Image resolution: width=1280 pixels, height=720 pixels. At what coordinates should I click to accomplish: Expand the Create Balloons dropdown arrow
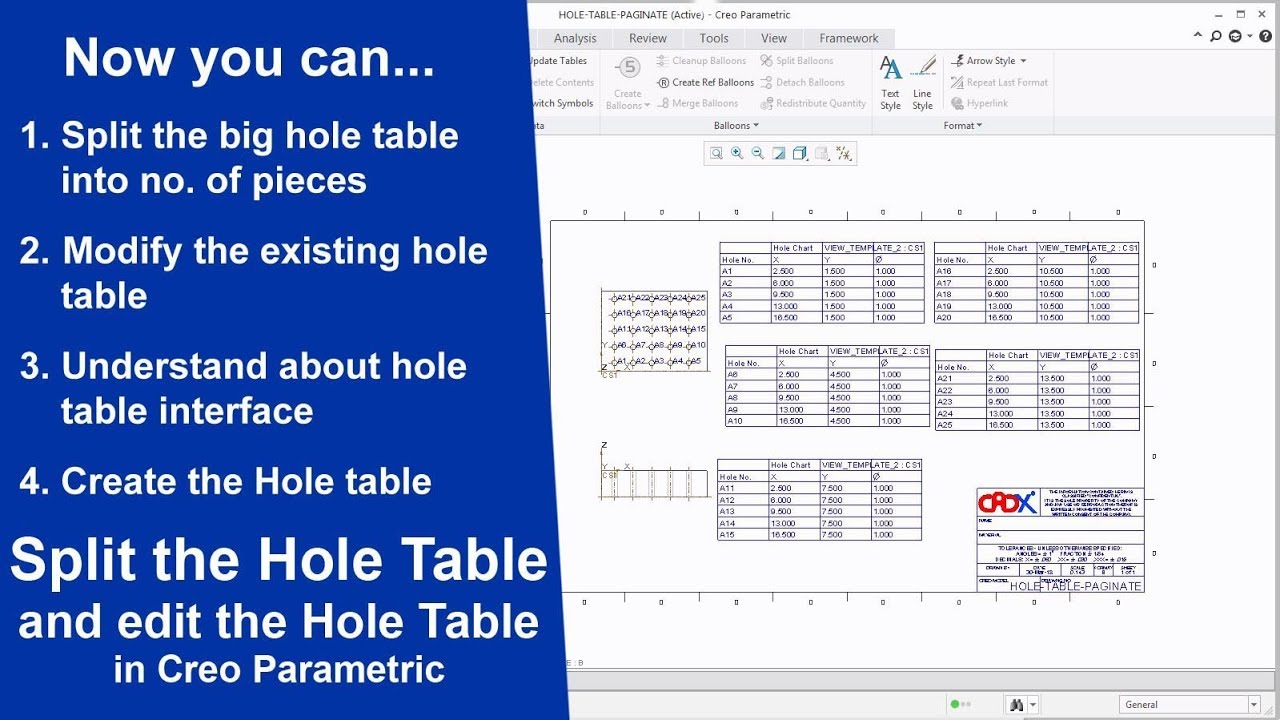647,106
